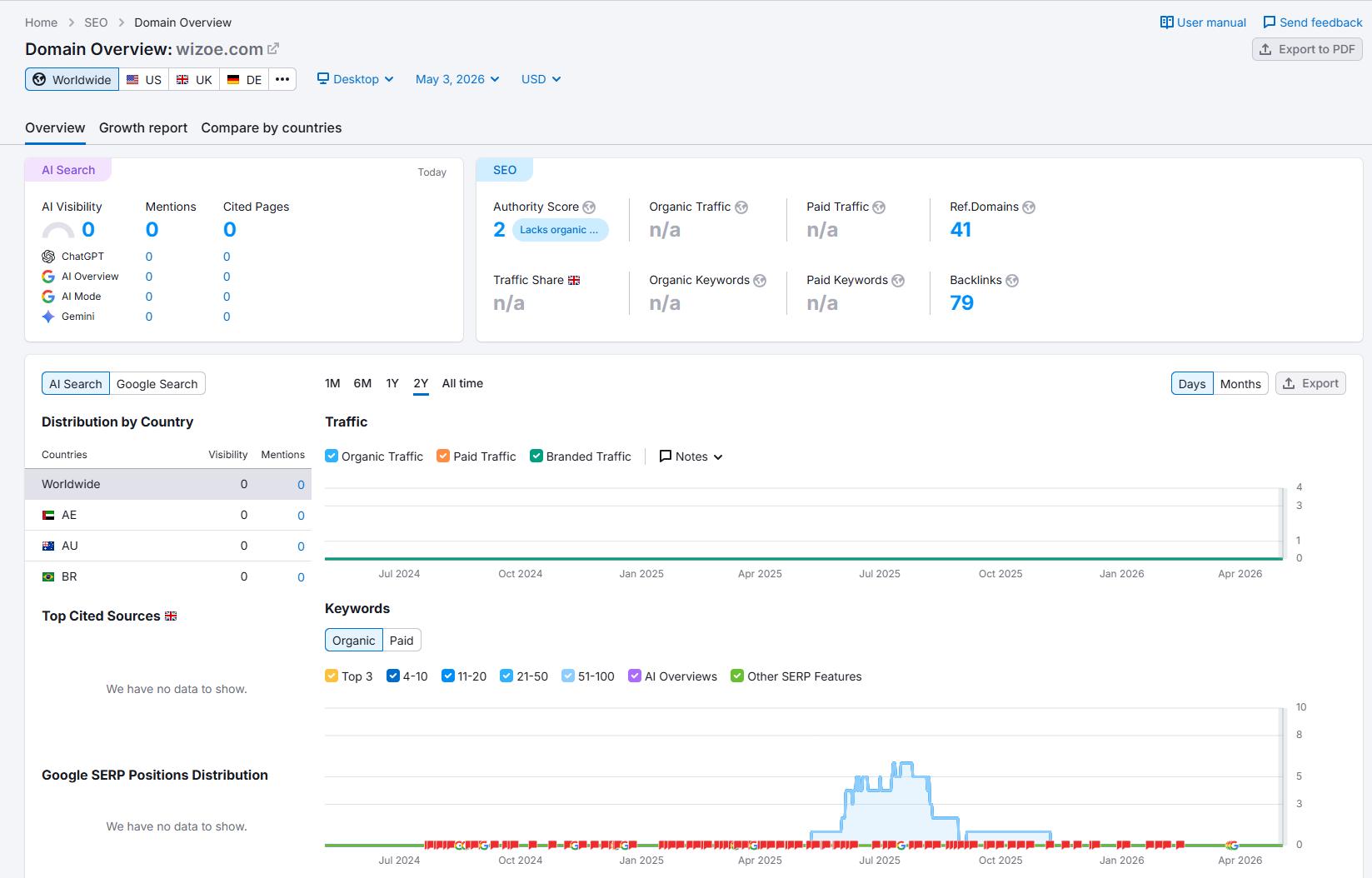
Task: Toggle Branded Traffic checkbox
Action: (x=536, y=456)
